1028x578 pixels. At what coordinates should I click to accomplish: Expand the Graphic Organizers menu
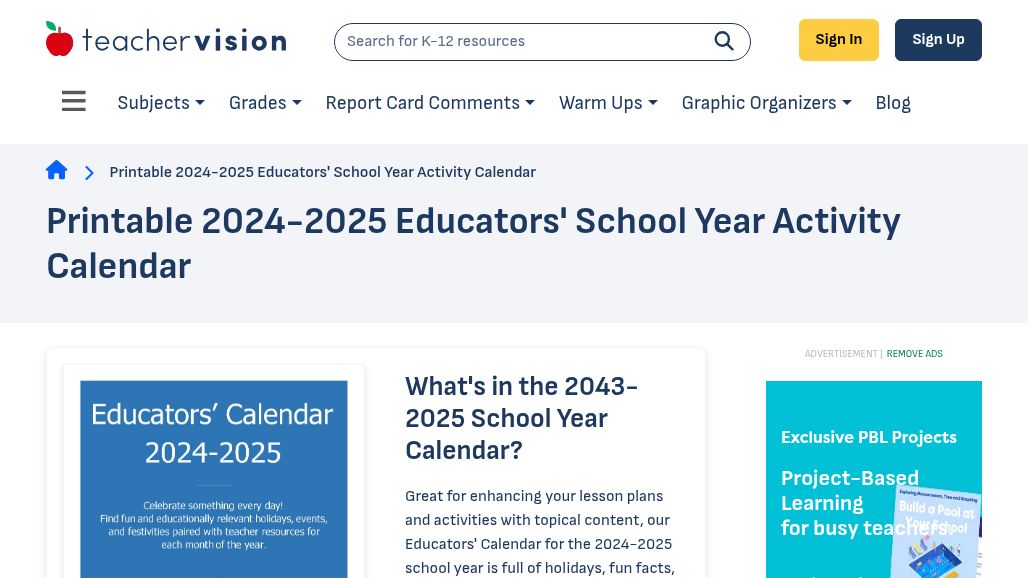(766, 103)
